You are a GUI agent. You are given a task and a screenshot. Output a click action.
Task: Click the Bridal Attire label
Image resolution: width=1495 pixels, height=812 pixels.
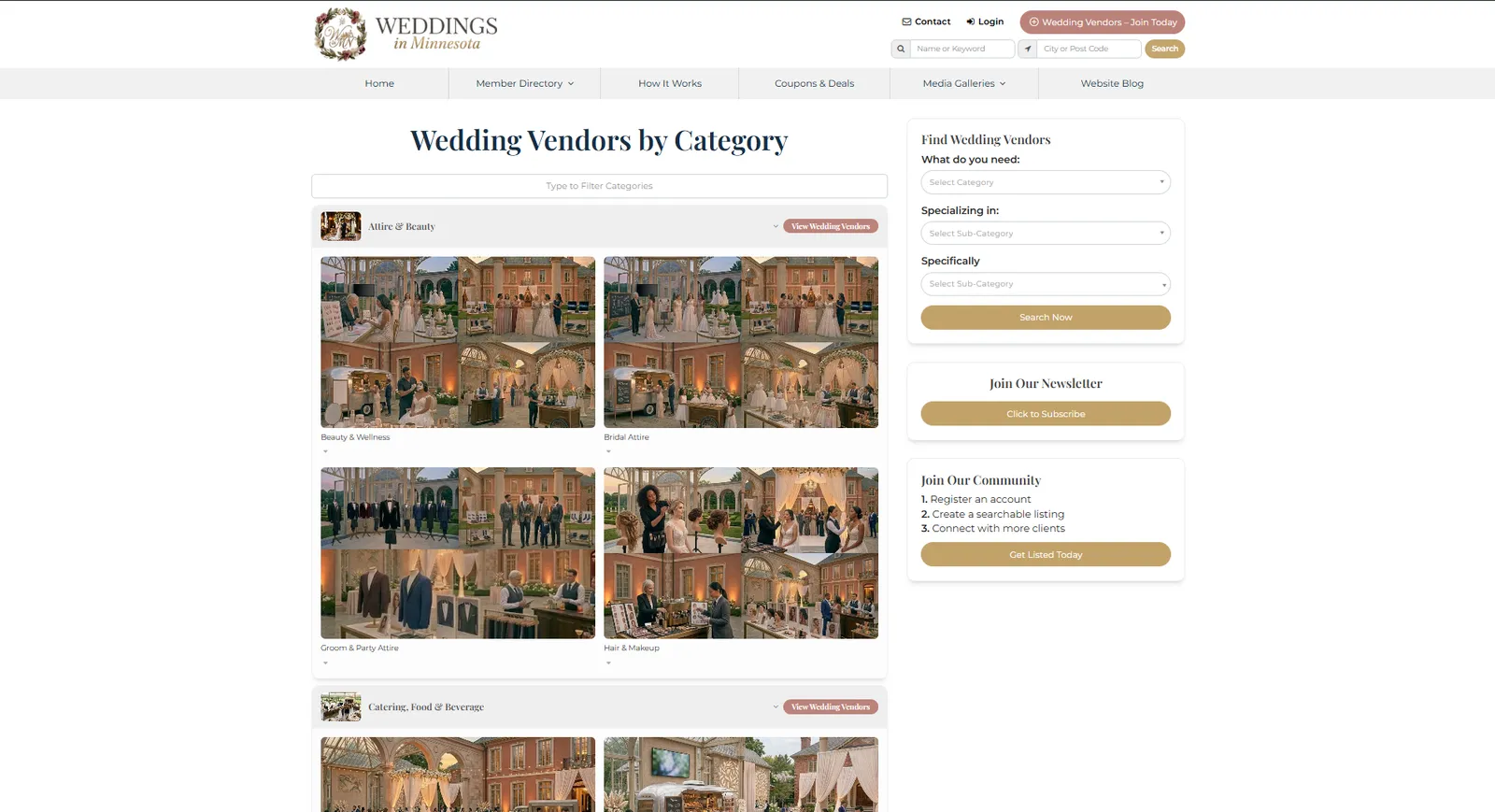point(626,437)
